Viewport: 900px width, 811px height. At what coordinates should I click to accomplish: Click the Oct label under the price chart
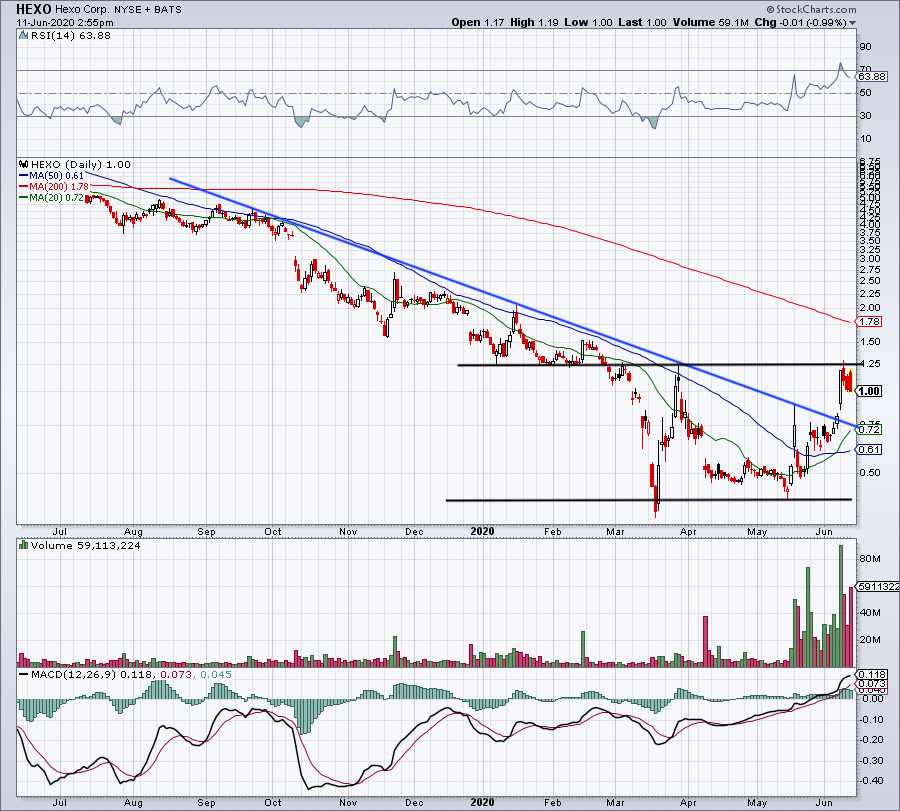point(273,531)
